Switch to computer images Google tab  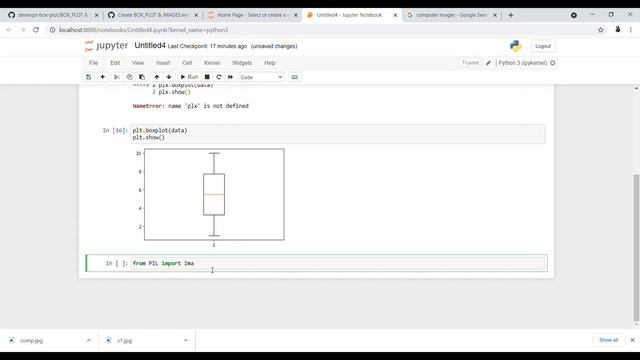(451, 15)
